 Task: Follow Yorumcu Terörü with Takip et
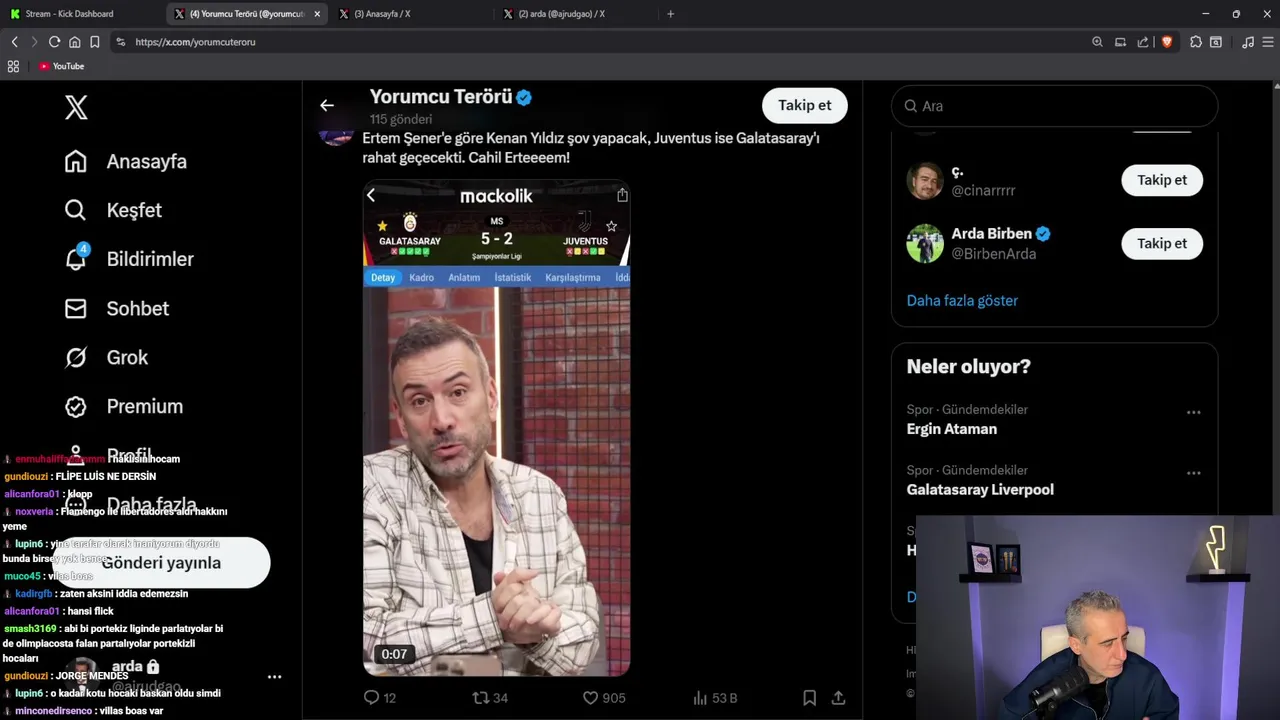(x=805, y=105)
